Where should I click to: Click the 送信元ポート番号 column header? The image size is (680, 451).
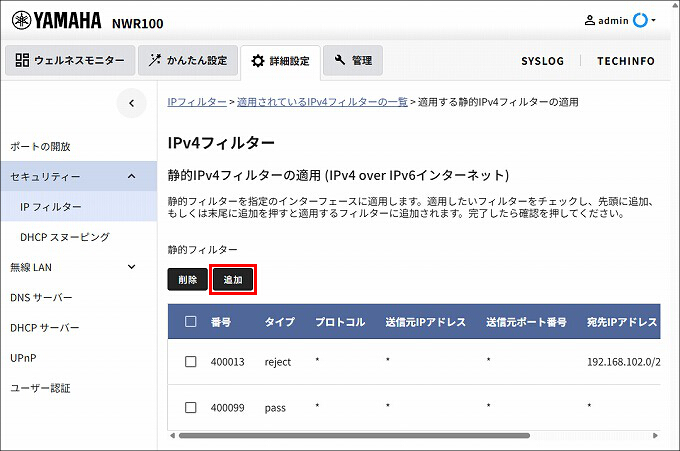point(526,322)
